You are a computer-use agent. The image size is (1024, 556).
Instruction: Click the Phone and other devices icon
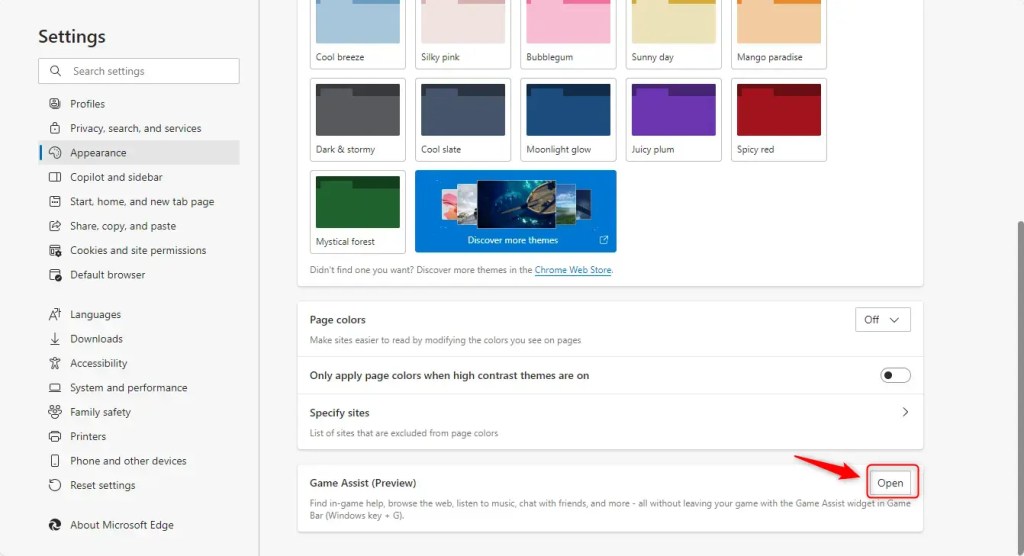point(55,461)
